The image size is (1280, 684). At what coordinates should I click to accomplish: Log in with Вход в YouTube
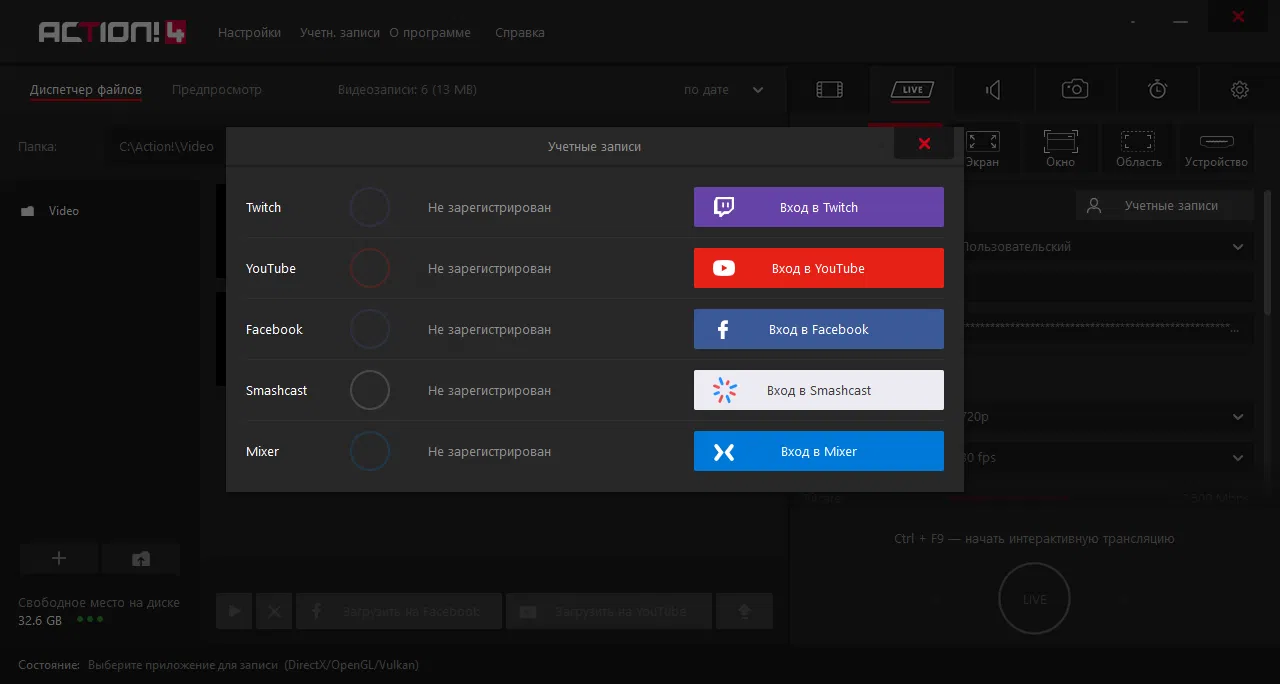(x=818, y=268)
